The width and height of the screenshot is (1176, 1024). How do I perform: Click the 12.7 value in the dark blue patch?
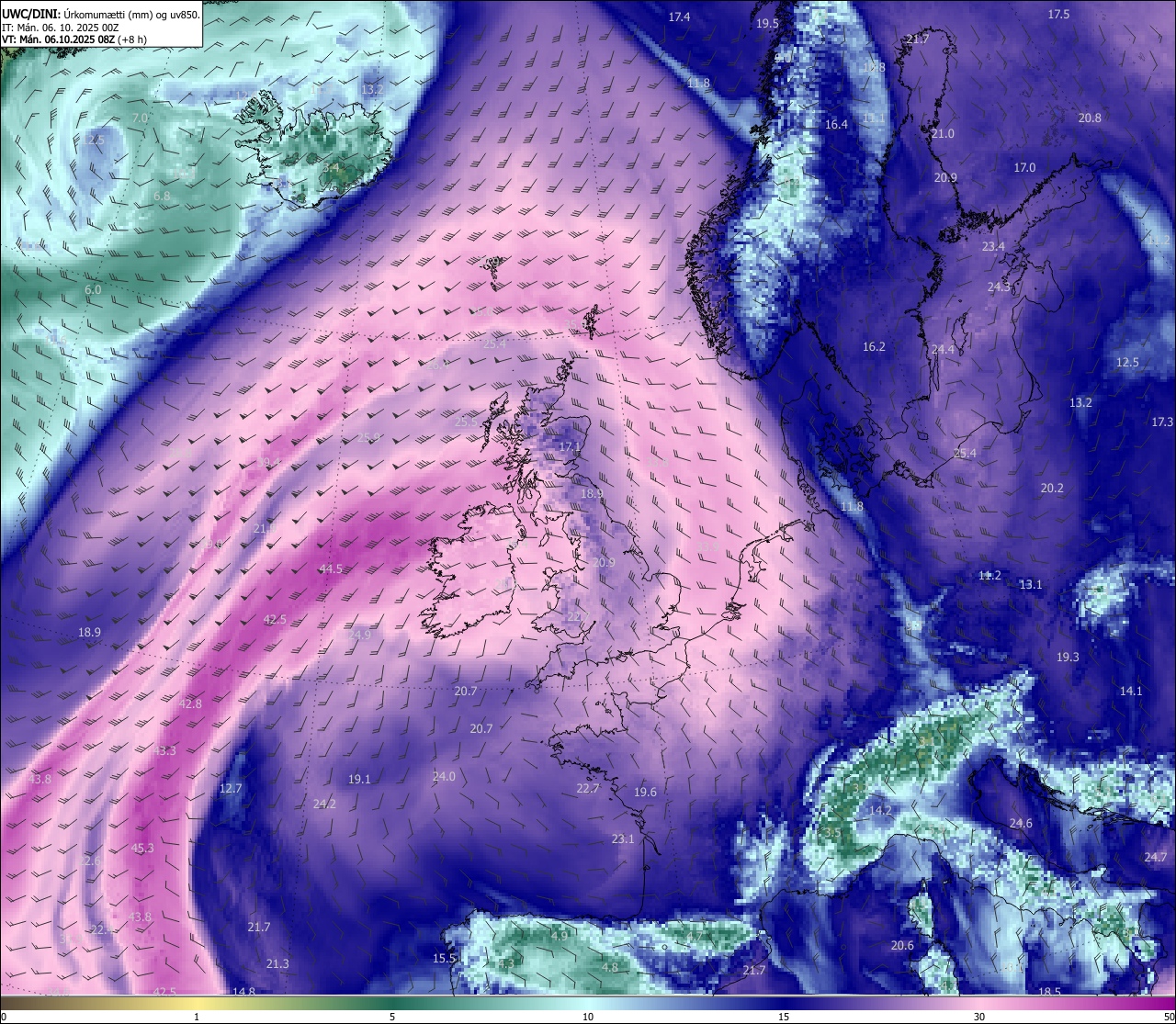pos(231,788)
